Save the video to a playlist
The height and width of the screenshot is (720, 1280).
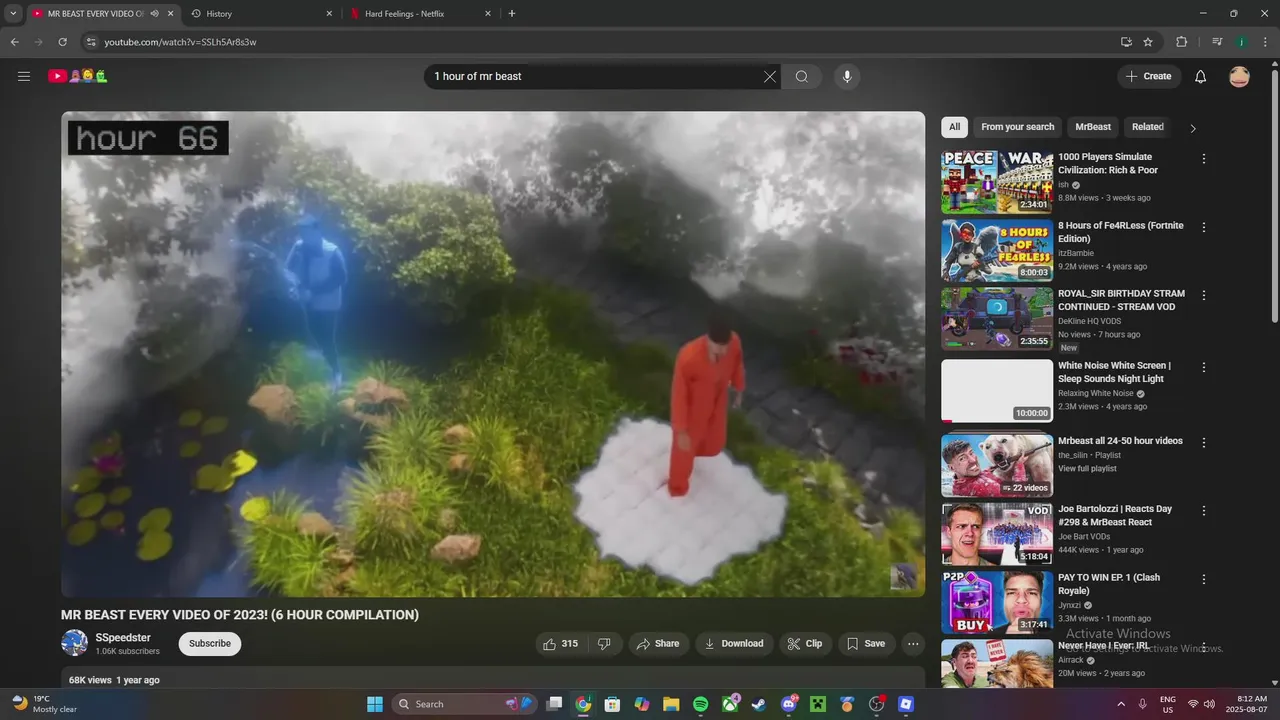pyautogui.click(x=866, y=644)
